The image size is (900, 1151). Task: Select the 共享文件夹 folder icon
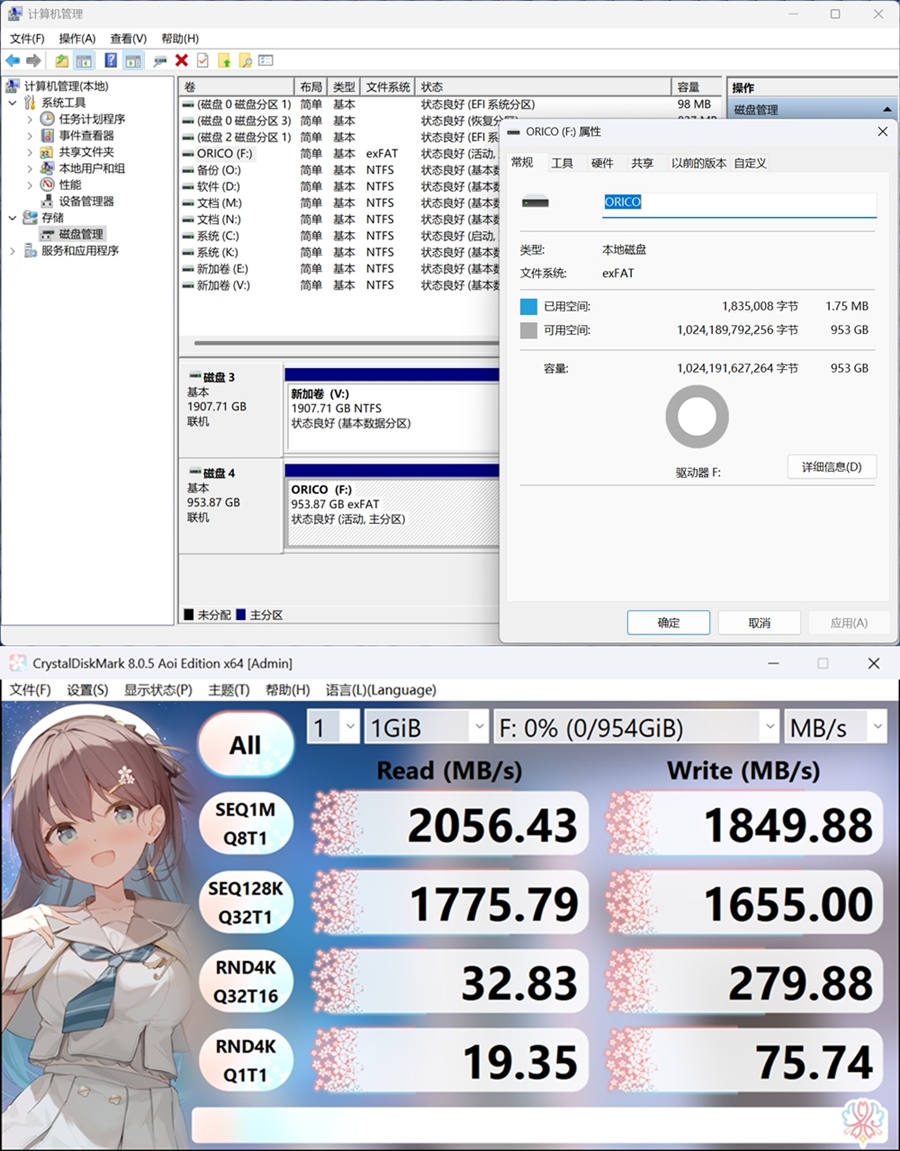click(48, 152)
